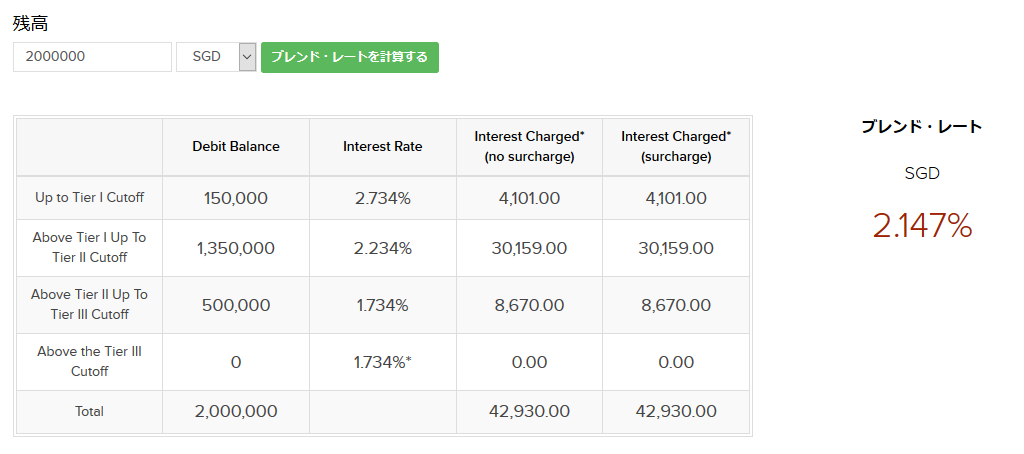
Task: Click the Interest Rate column header
Action: tap(383, 146)
